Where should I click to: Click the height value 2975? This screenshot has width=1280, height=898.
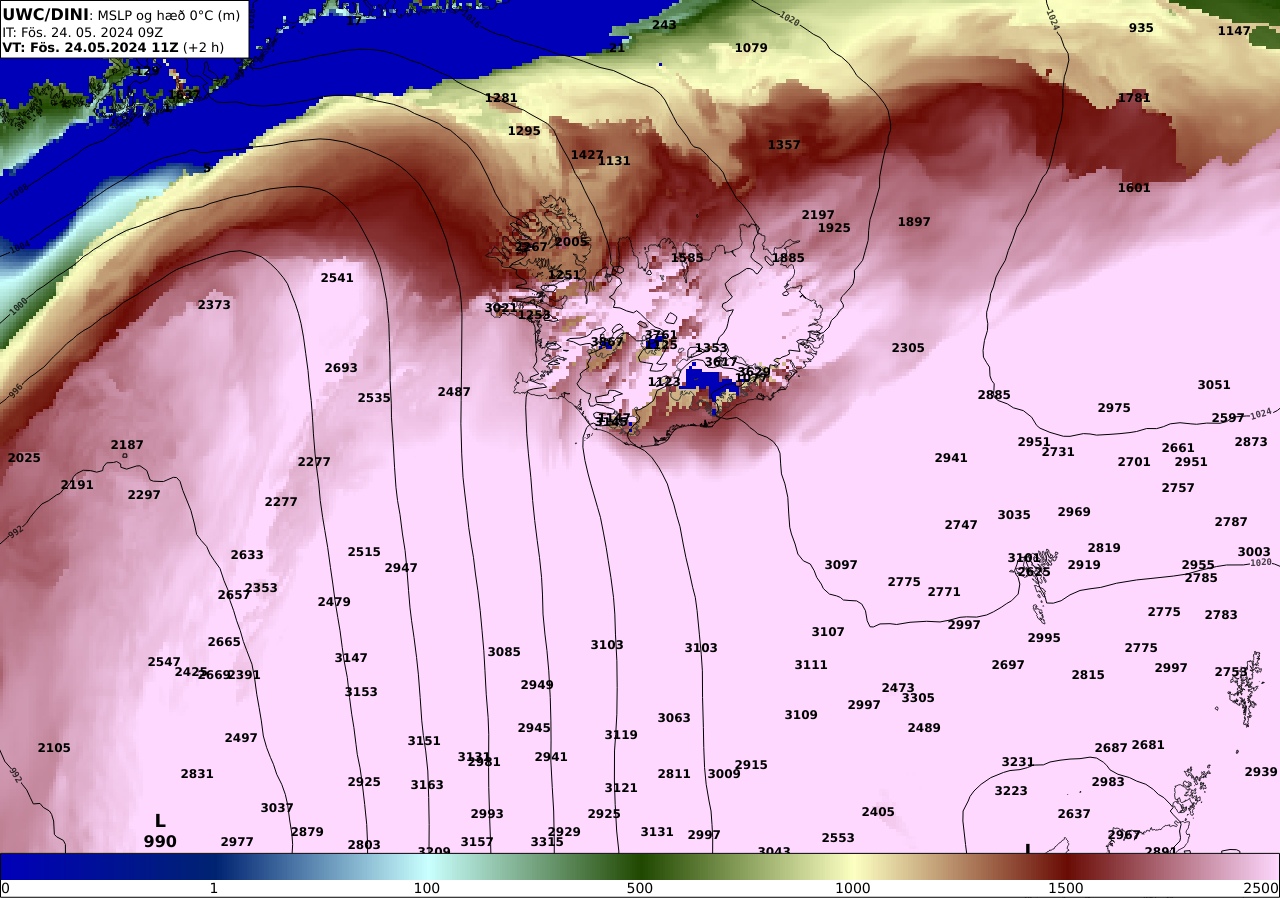point(1114,408)
